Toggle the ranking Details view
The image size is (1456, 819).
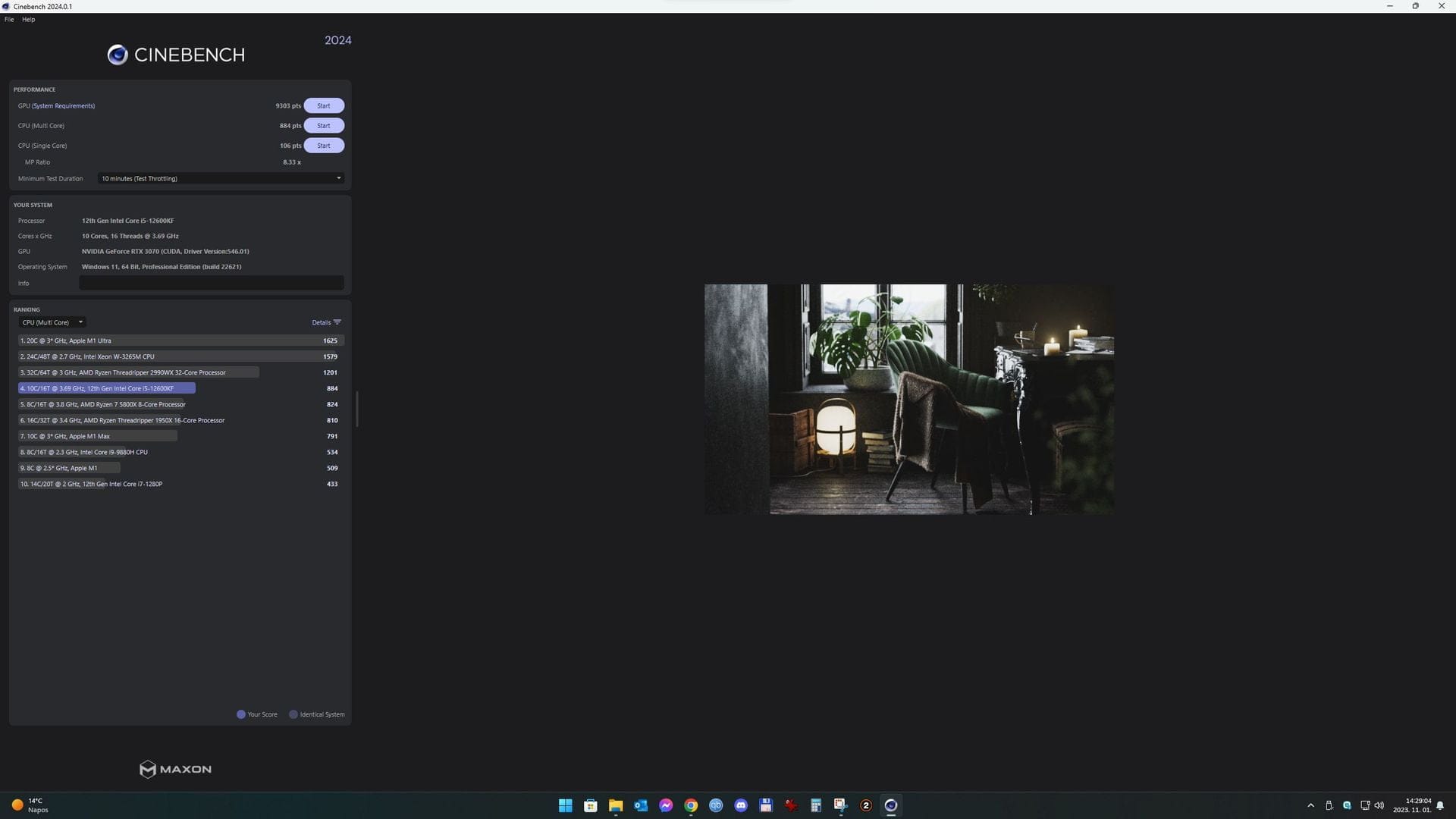point(326,322)
